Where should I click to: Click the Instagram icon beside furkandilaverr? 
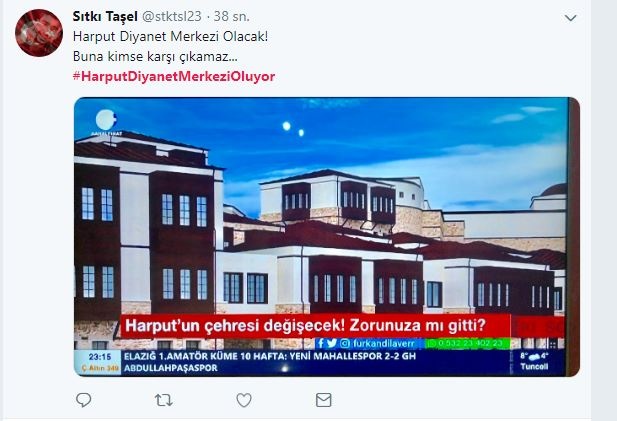(345, 343)
